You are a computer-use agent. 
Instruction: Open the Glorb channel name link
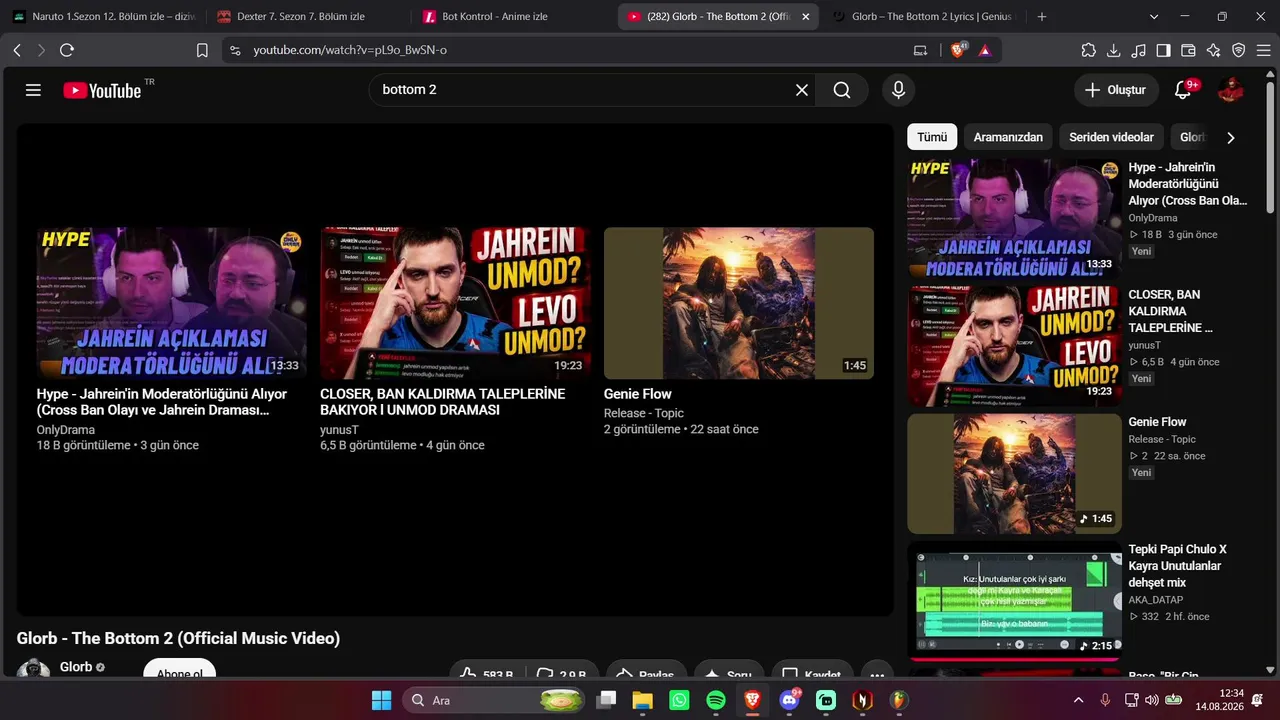pos(76,667)
